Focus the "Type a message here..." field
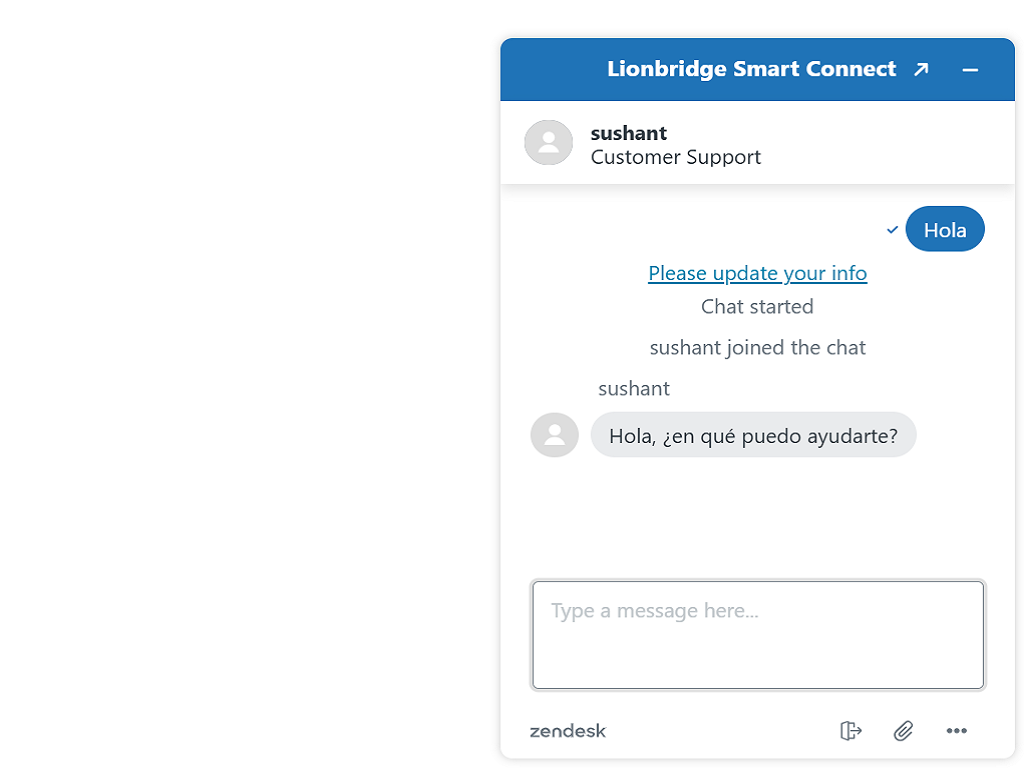This screenshot has width=1024, height=768. click(x=757, y=635)
